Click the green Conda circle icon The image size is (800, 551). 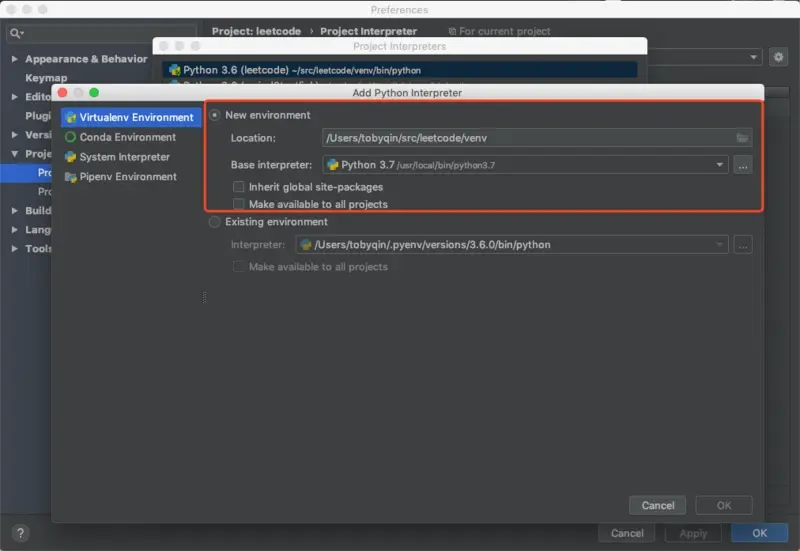pyautogui.click(x=70, y=137)
